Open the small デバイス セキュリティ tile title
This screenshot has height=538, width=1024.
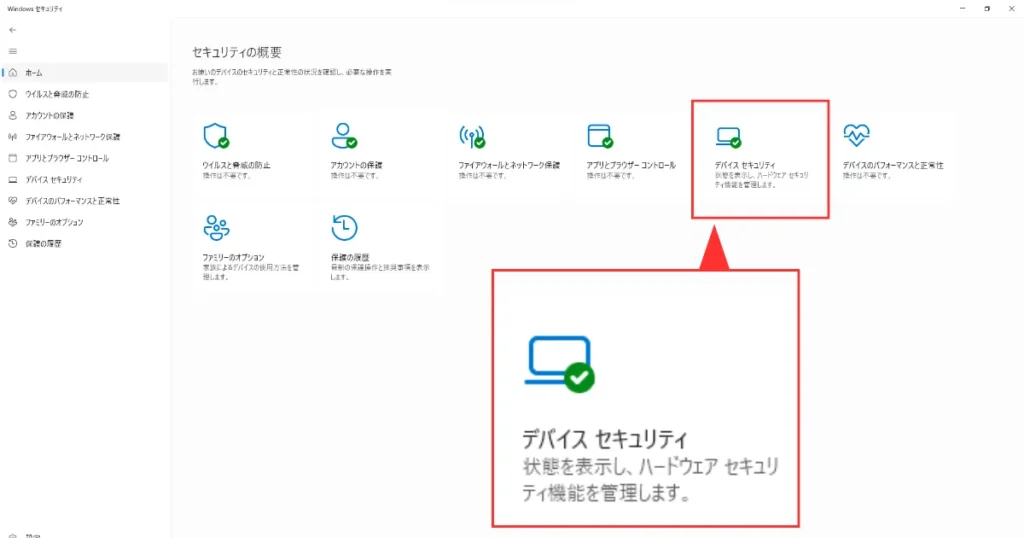click(x=744, y=165)
